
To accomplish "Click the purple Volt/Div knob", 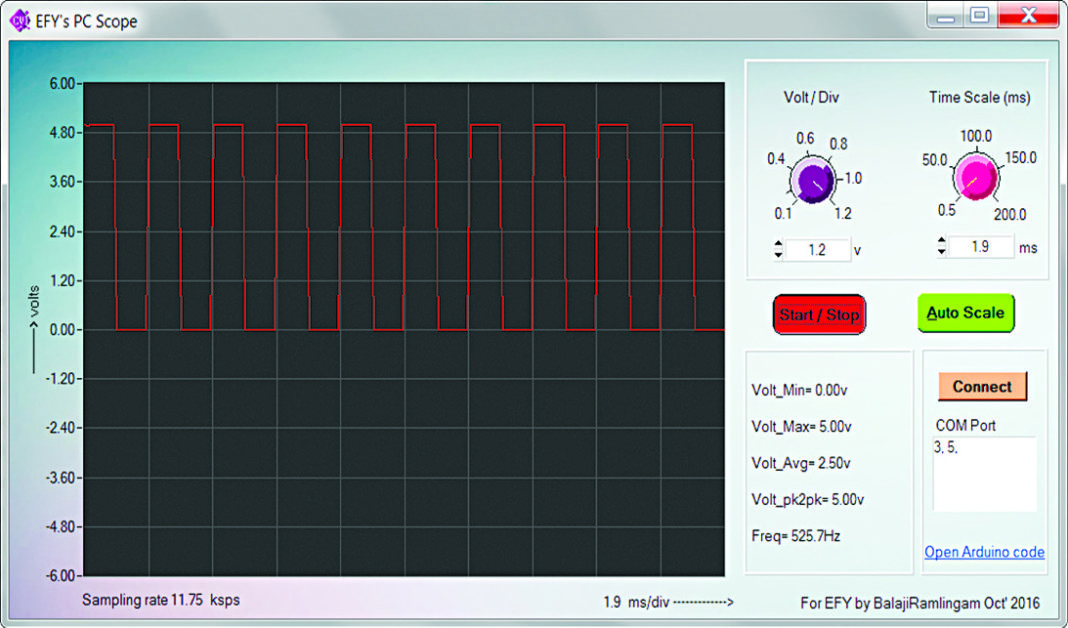I will [x=812, y=182].
